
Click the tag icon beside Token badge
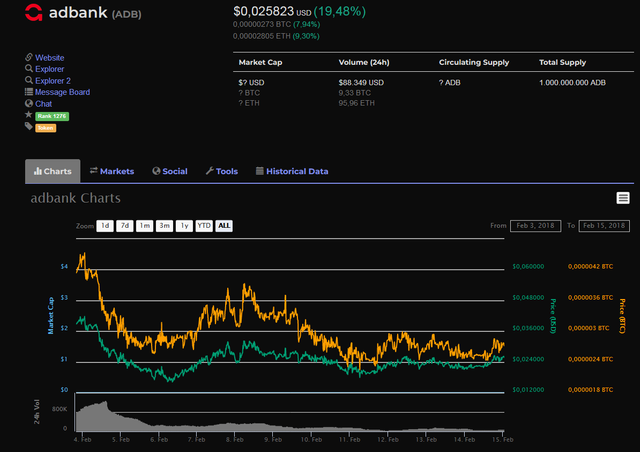click(29, 127)
